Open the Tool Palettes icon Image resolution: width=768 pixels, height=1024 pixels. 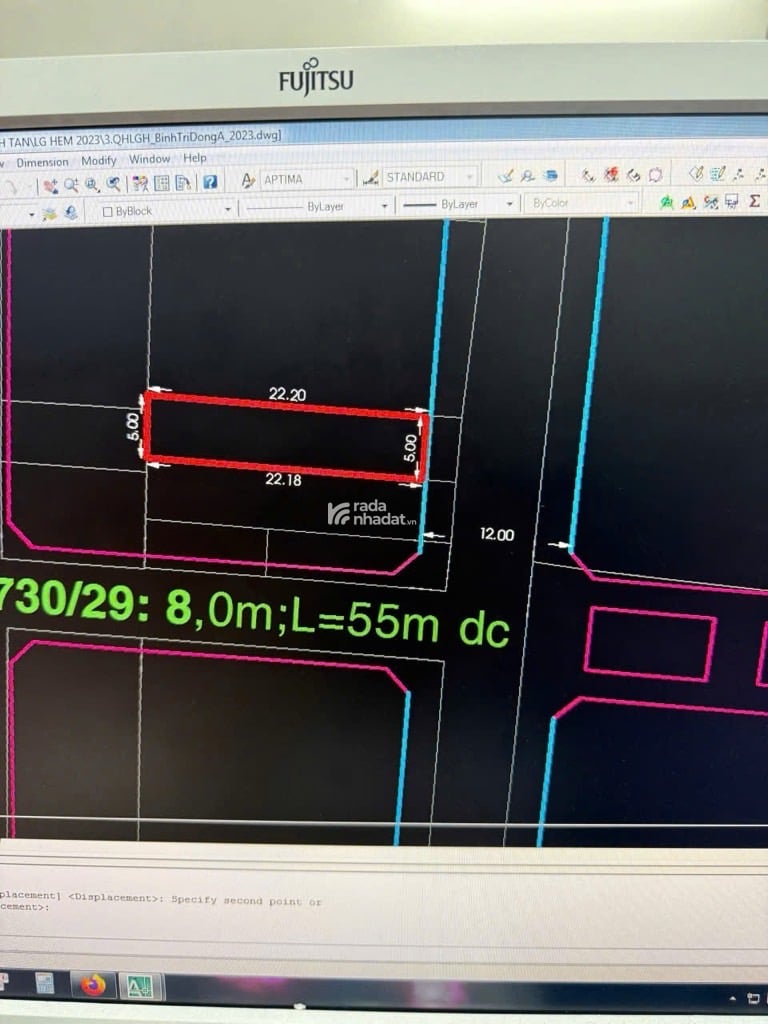coord(184,182)
